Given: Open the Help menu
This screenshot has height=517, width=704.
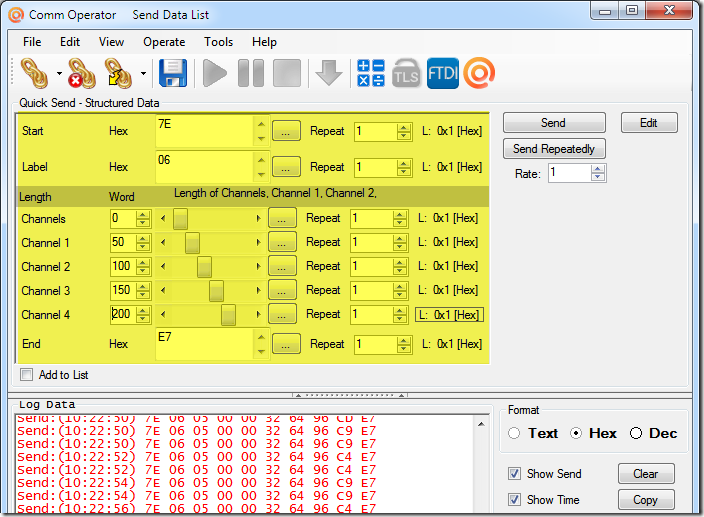Looking at the screenshot, I should coord(264,42).
